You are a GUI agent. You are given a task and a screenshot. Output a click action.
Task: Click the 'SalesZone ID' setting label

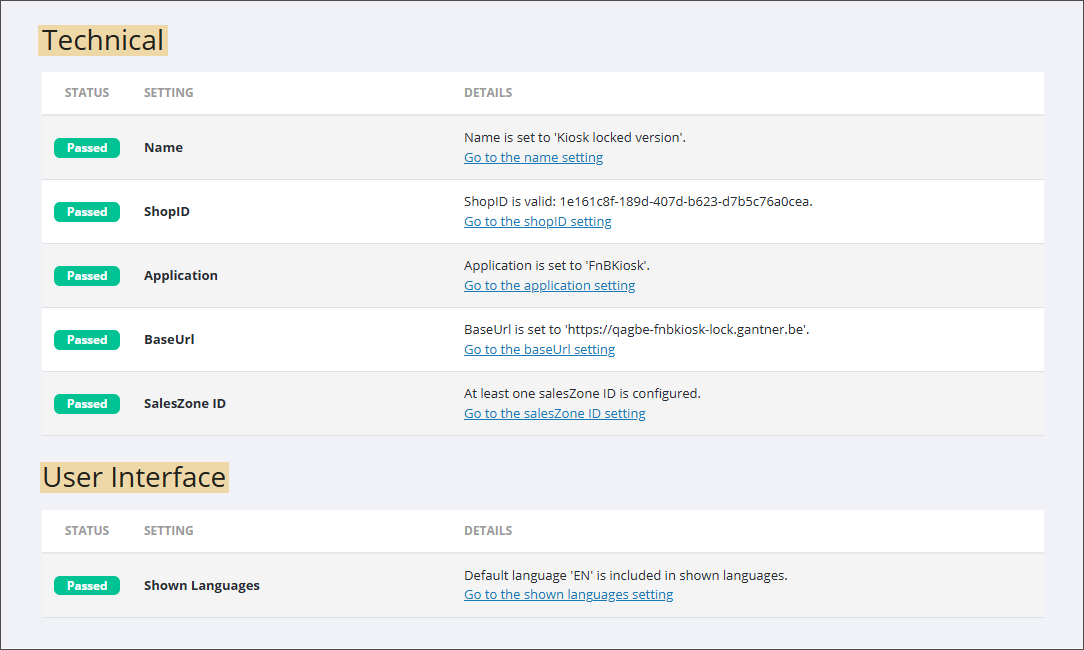coord(184,404)
